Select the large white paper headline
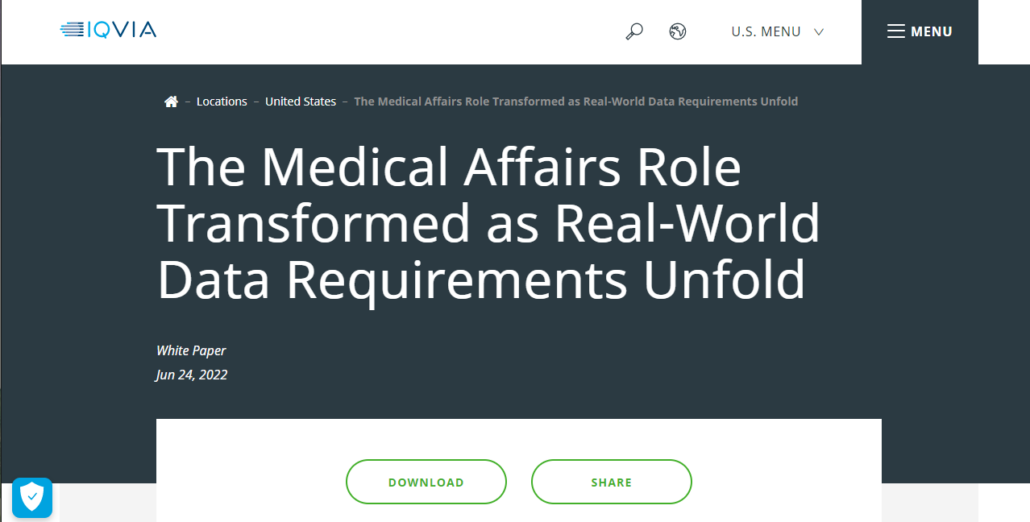This screenshot has width=1030, height=522. 488,223
